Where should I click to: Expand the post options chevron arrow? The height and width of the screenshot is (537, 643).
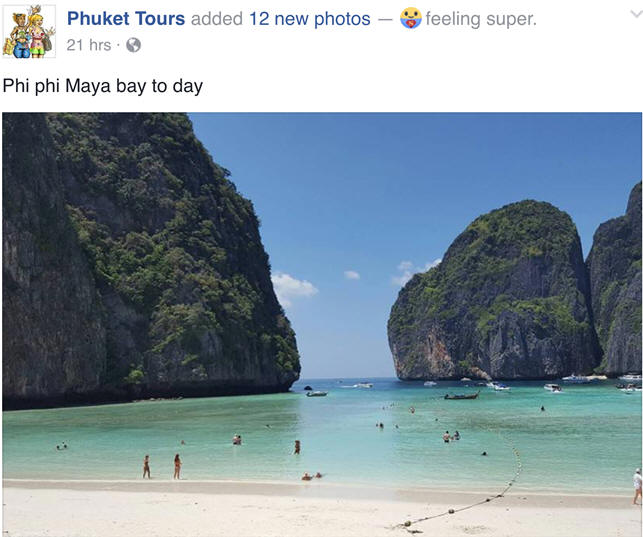636,15
